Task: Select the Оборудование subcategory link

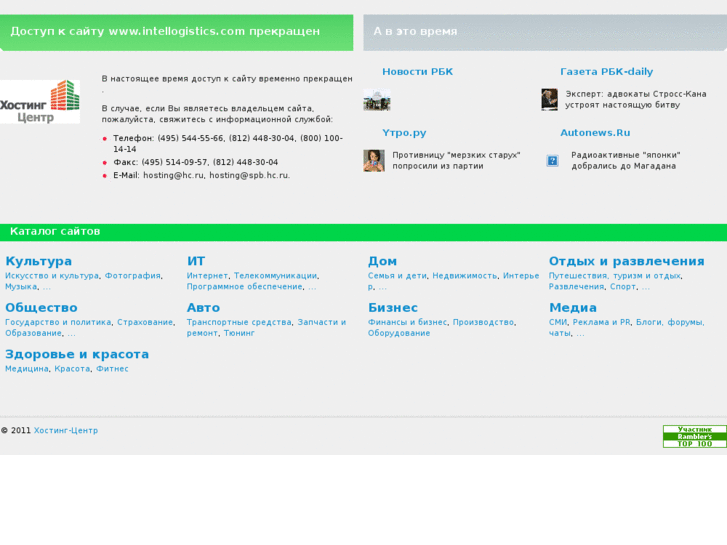Action: tap(399, 333)
